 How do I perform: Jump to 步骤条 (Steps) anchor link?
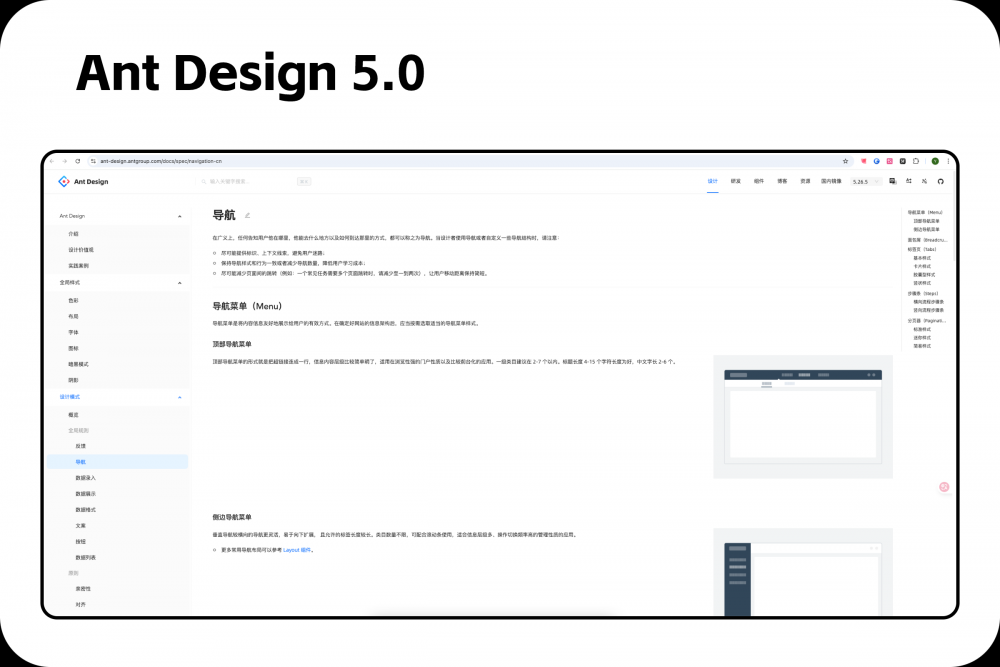click(x=923, y=293)
